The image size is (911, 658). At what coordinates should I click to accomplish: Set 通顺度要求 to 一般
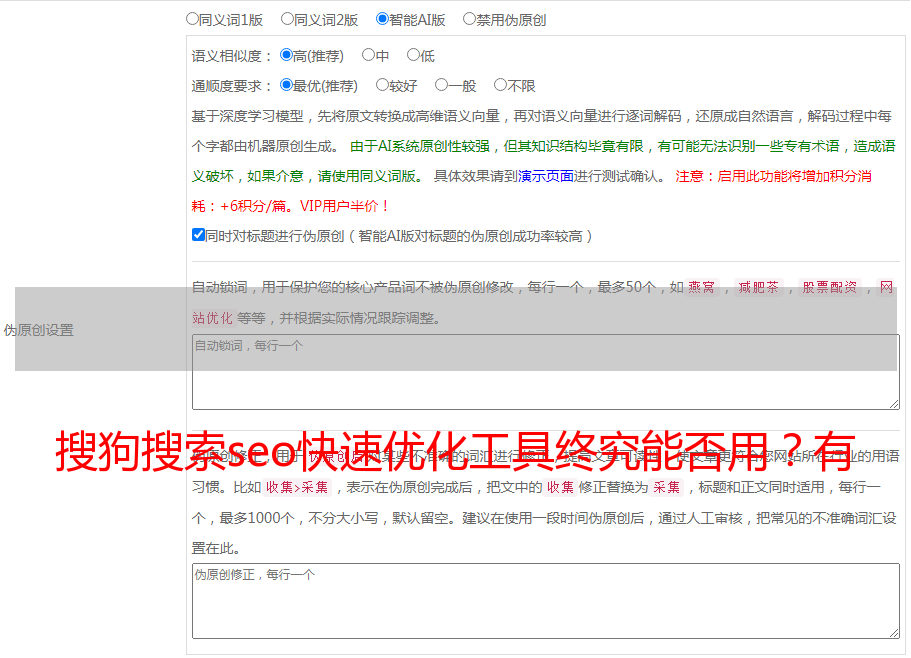(x=442, y=85)
